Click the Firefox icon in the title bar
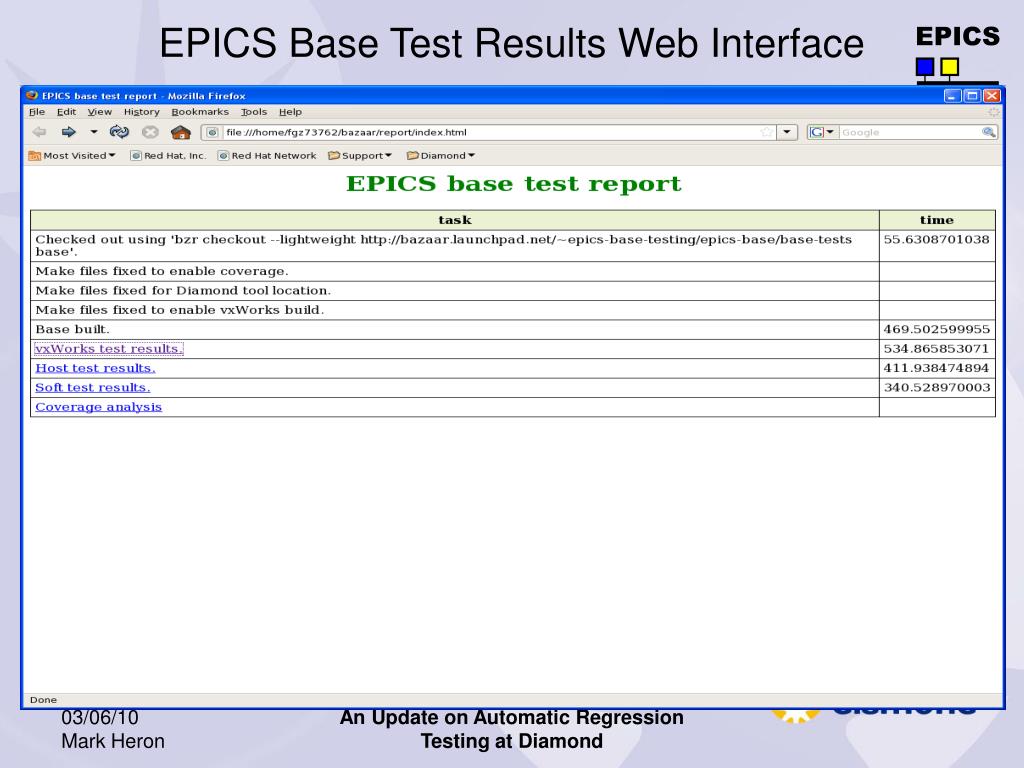The height and width of the screenshot is (768, 1024). click(x=33, y=95)
